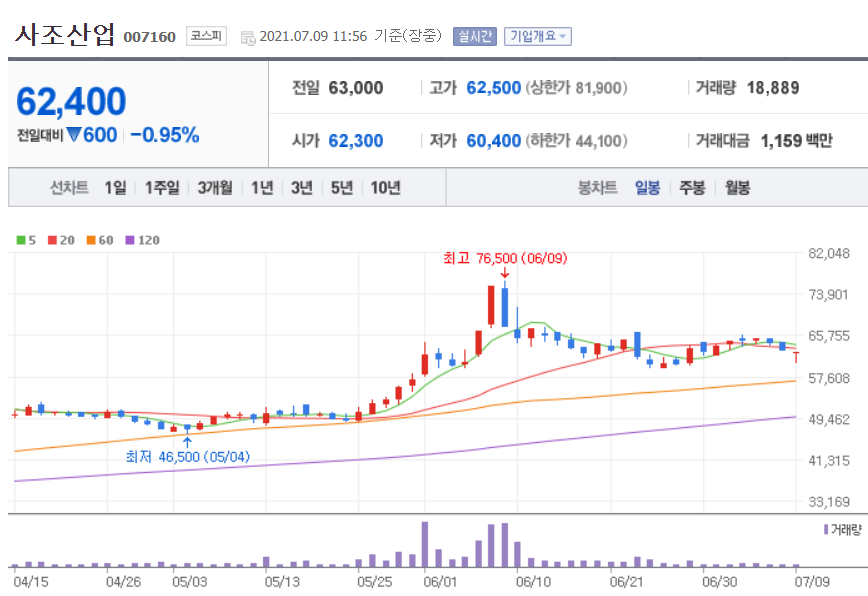Click the orange 60-day moving average swatch
Viewport: 868px width, 596px height.
91,240
